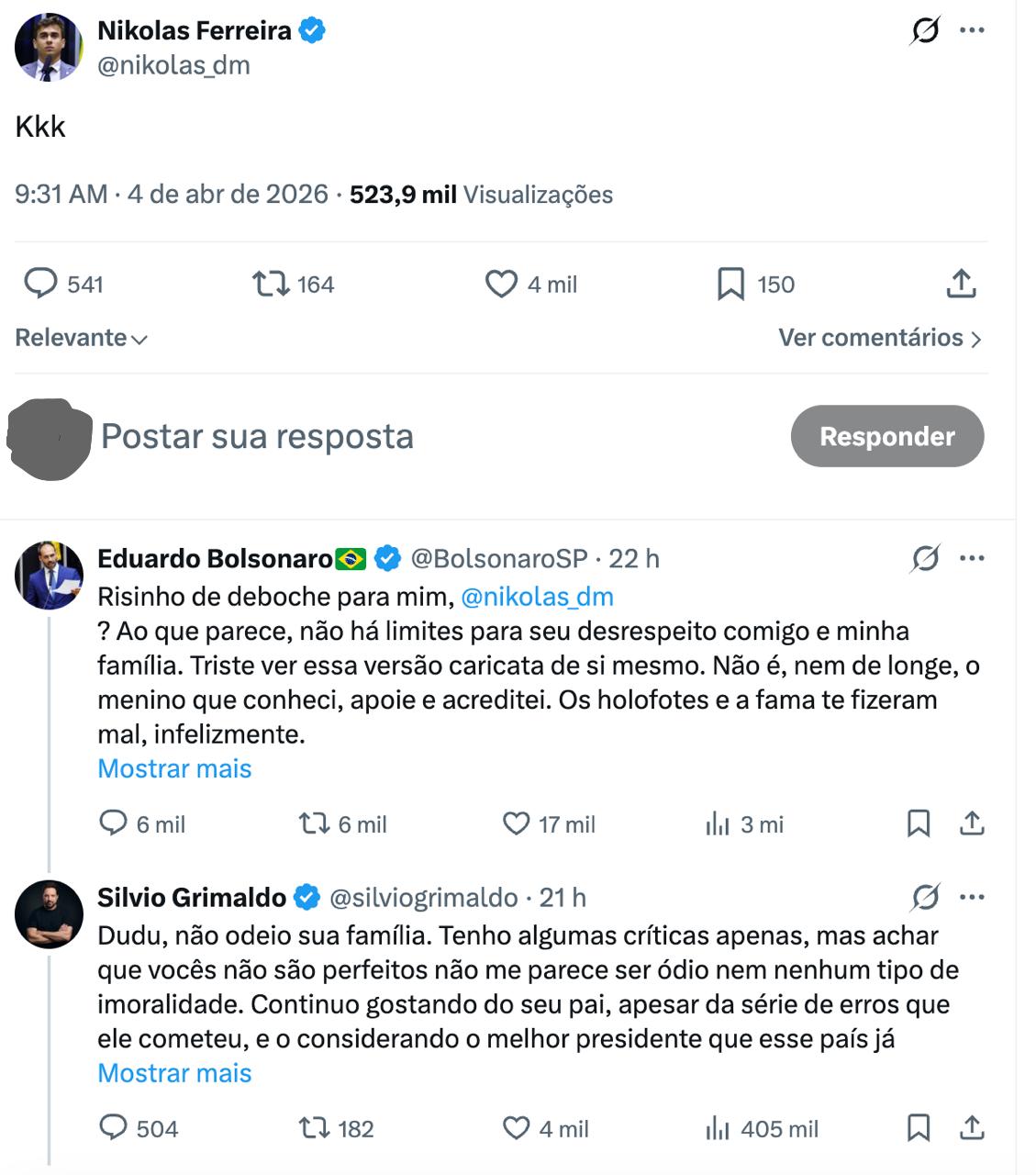Like Eduardo Bolsonaro's reply
This screenshot has height=1175, width=1036.
pos(517,823)
